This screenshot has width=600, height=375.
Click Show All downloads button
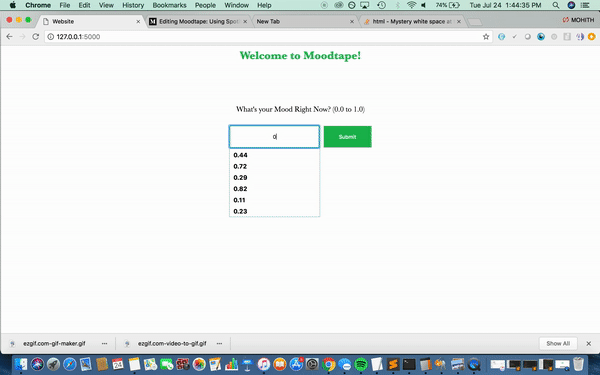(x=558, y=343)
